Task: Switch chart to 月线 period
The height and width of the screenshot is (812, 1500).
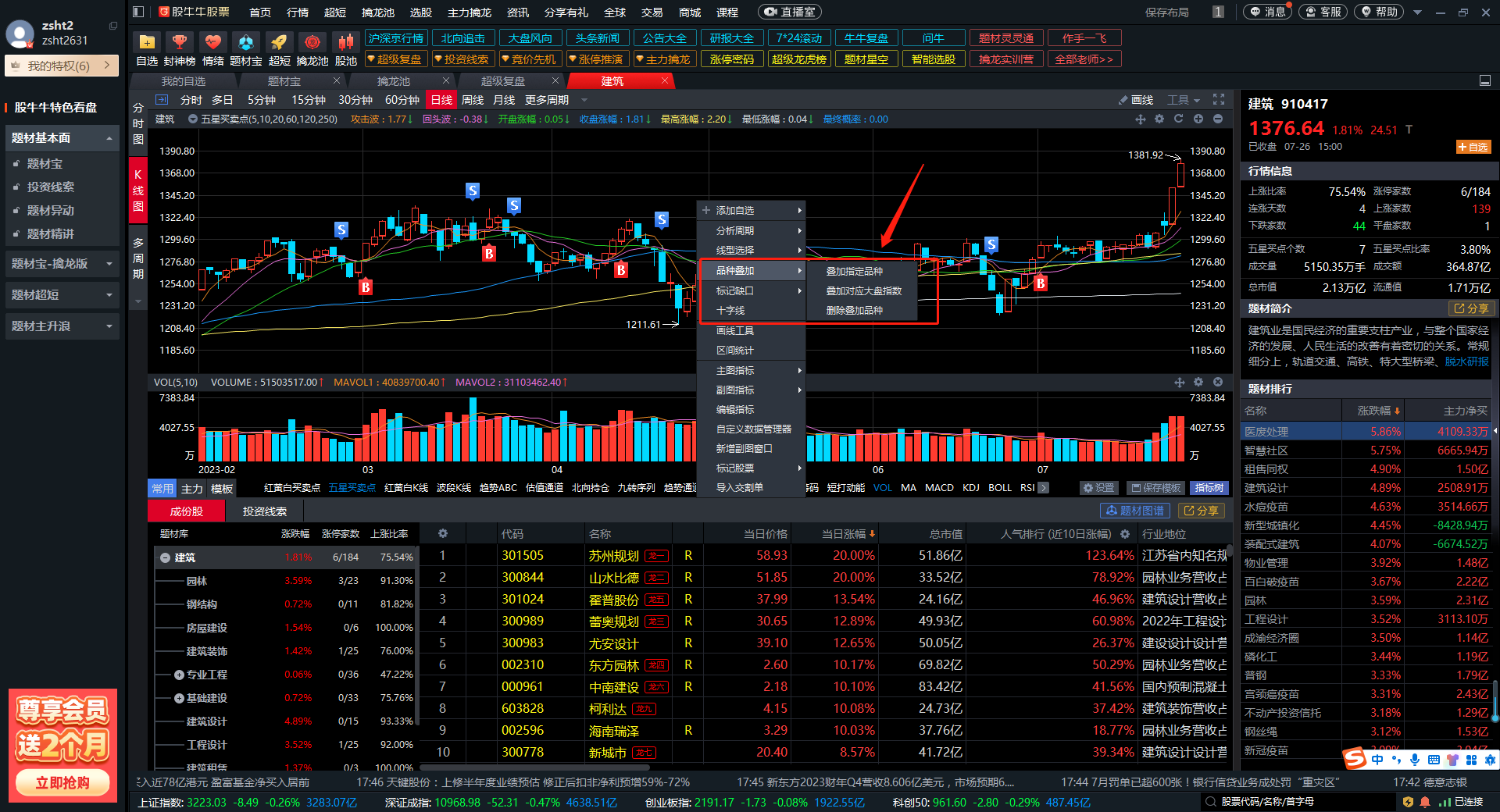Action: click(504, 100)
